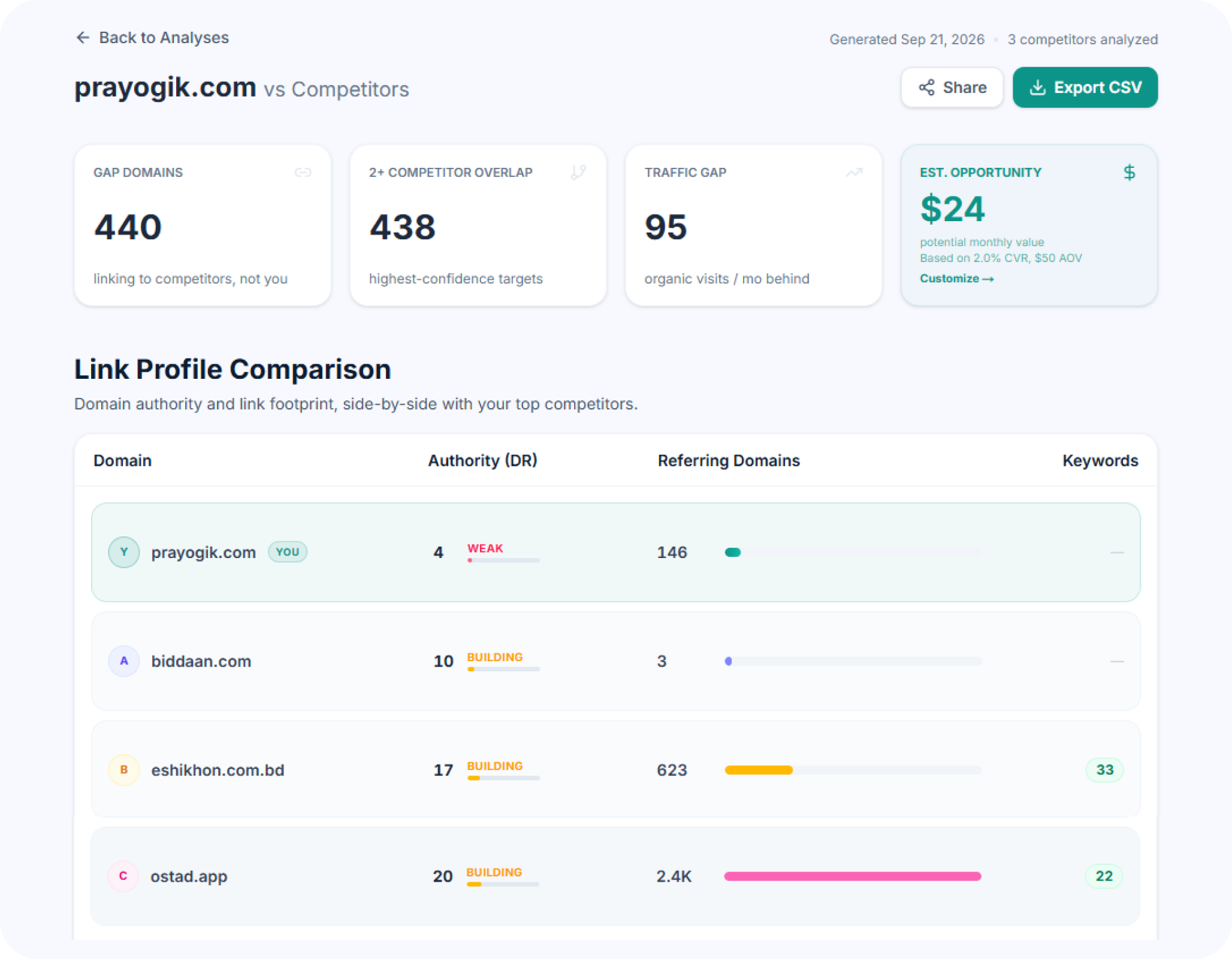Click the WEAK authority bar for prayogik.com
The image size is (1232, 959).
(503, 560)
